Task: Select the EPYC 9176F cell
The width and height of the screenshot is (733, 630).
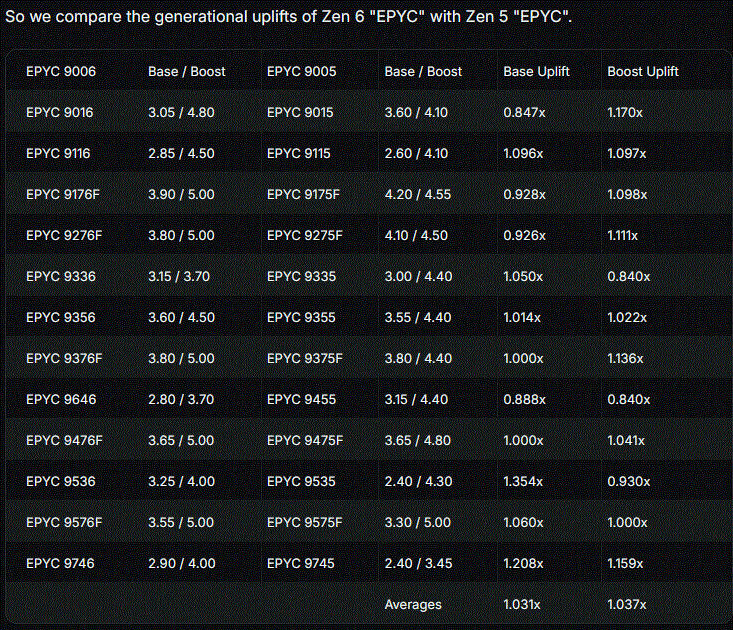Action: 63,194
